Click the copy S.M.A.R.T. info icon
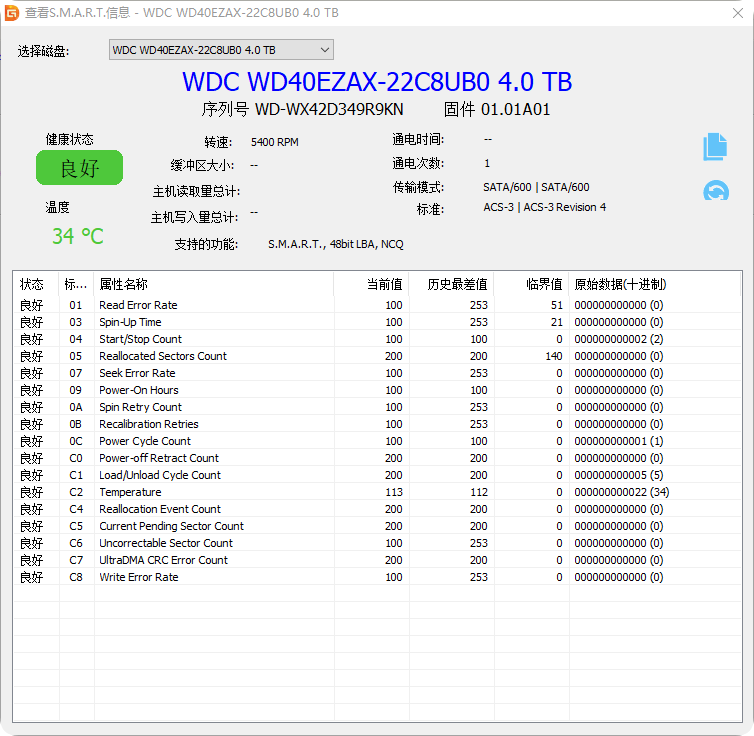The width and height of the screenshot is (754, 736). pos(715,147)
